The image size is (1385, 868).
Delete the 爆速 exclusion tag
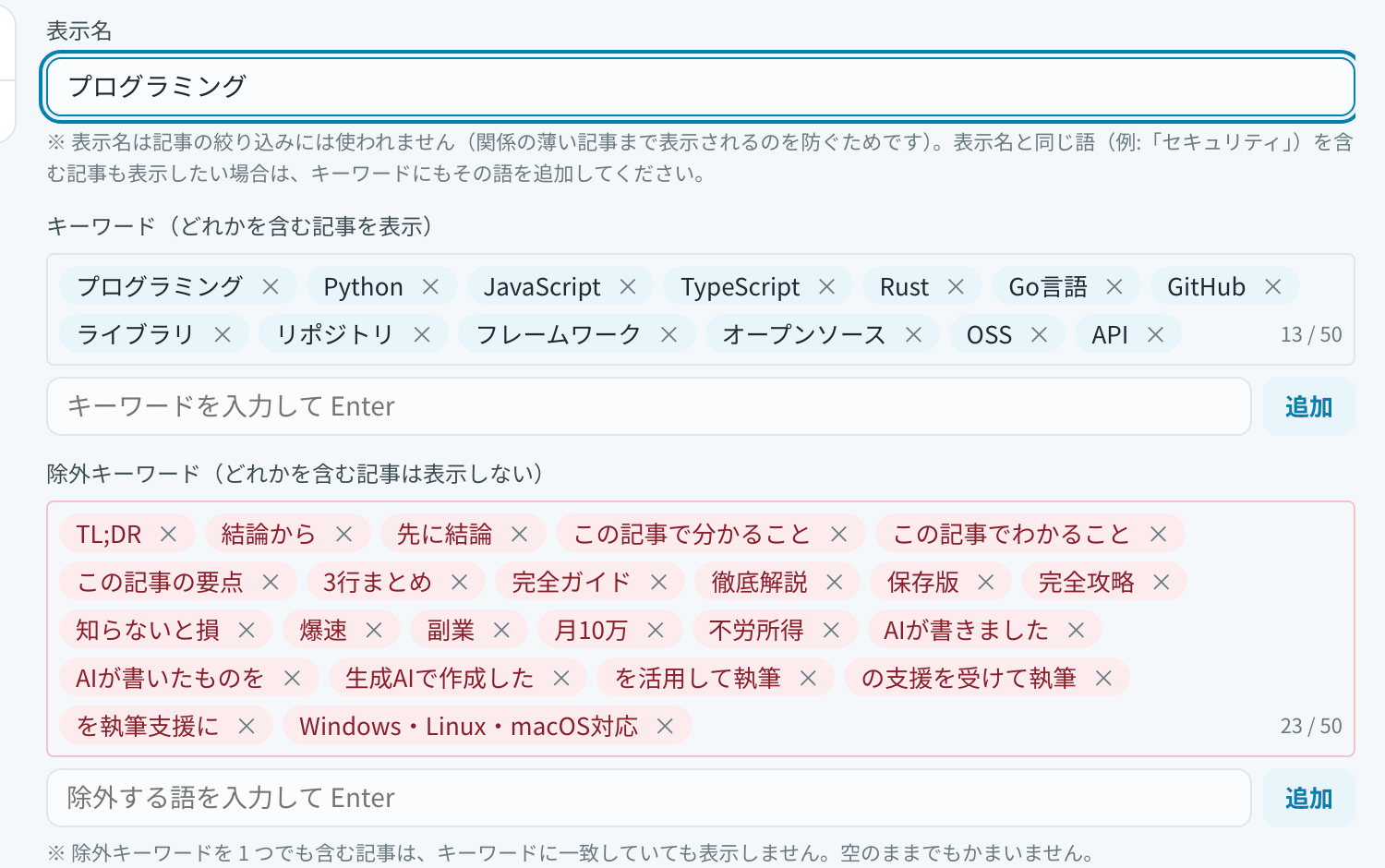click(x=374, y=630)
